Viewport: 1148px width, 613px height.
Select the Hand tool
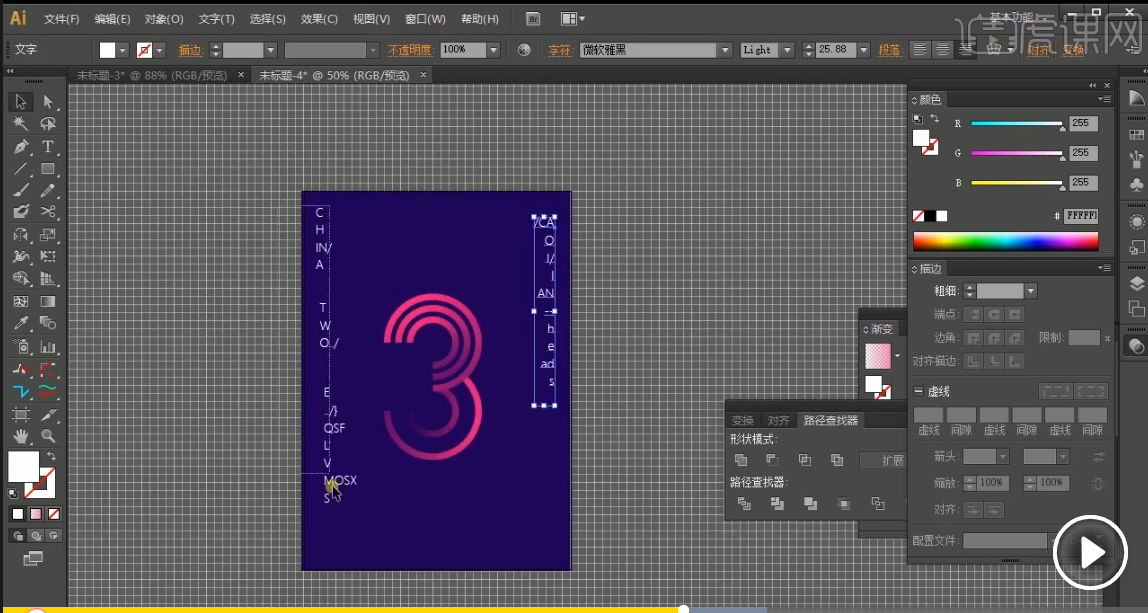tap(21, 436)
